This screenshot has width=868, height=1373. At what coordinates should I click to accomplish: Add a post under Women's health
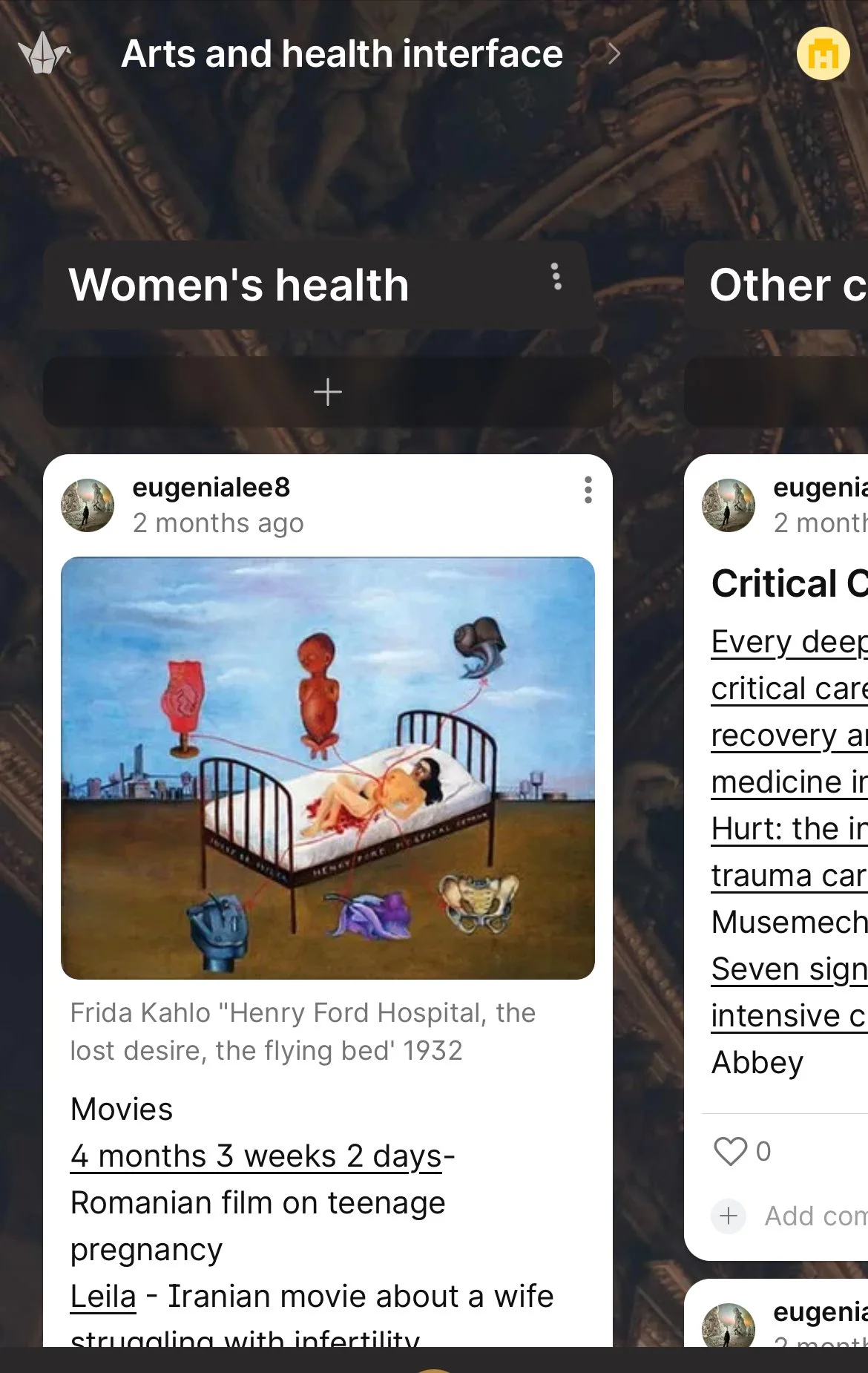pos(328,392)
